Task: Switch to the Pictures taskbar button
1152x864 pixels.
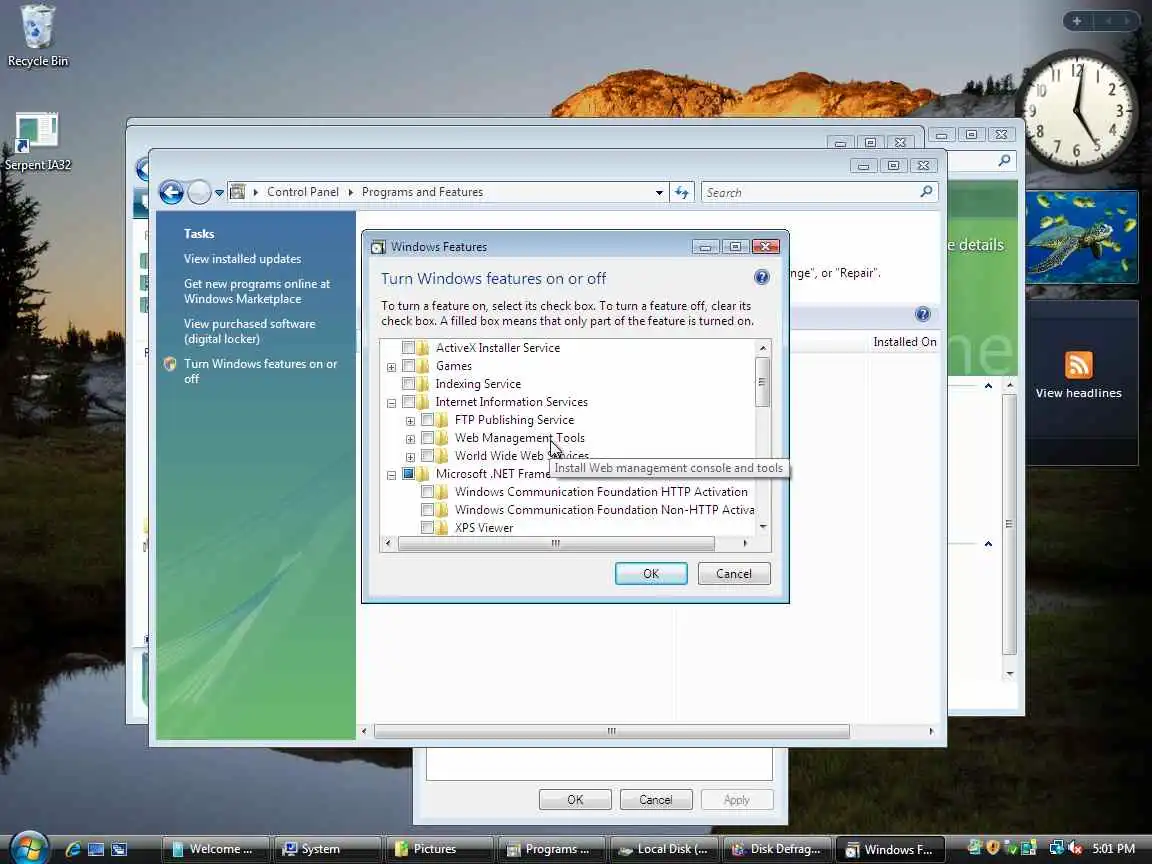Action: point(439,849)
